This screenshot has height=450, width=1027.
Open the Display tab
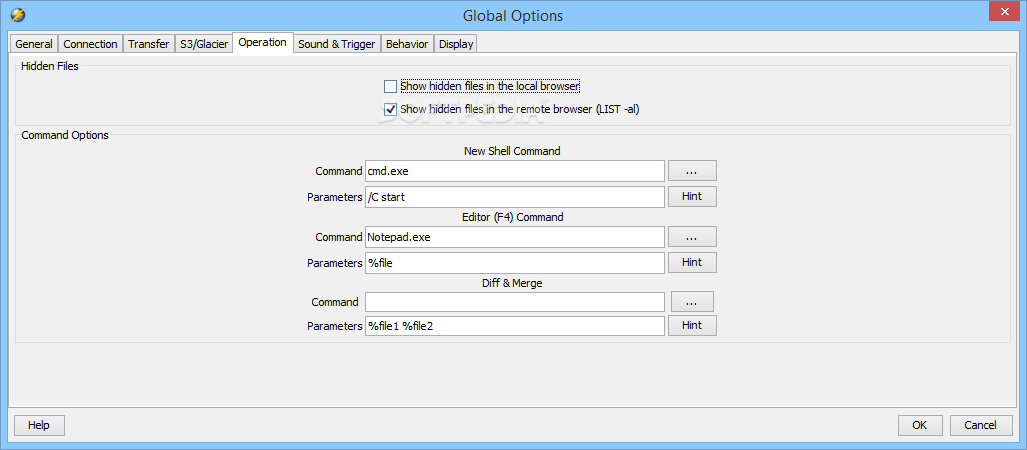pyautogui.click(x=455, y=44)
